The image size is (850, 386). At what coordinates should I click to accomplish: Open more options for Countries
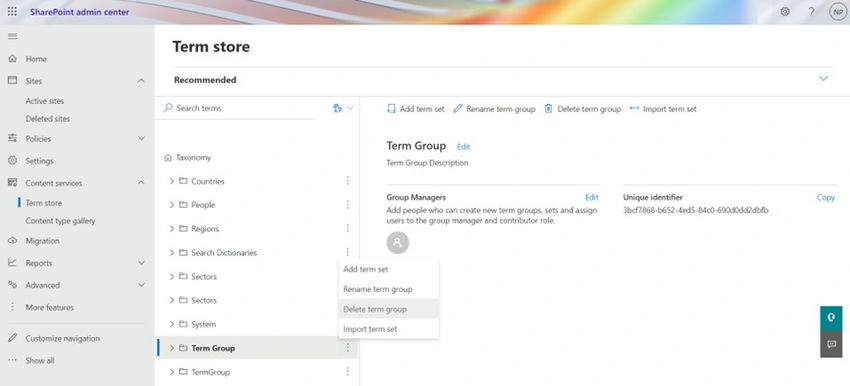click(x=347, y=181)
